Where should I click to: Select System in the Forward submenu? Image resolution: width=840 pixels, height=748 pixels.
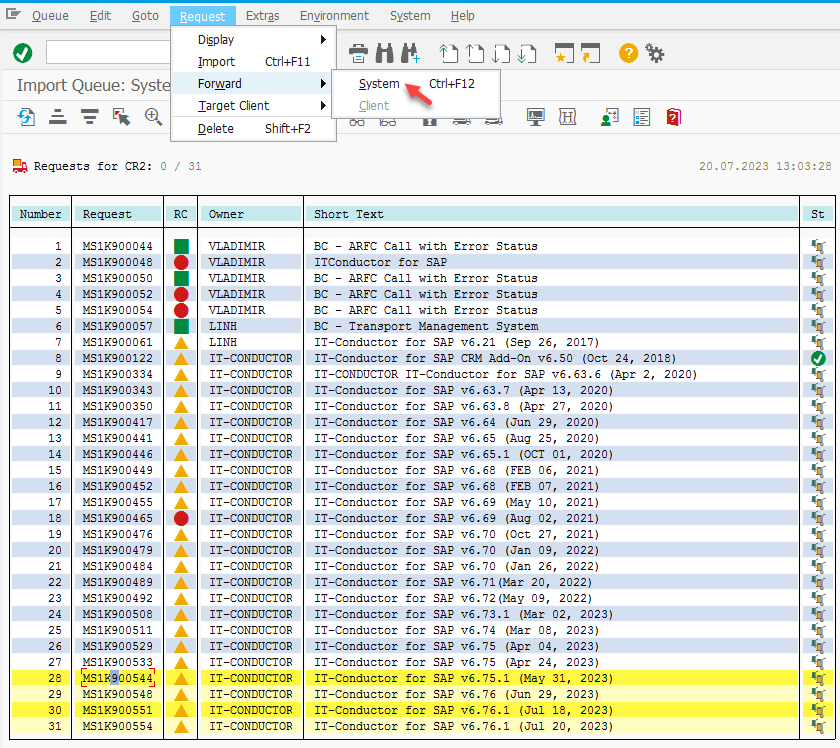point(416,84)
